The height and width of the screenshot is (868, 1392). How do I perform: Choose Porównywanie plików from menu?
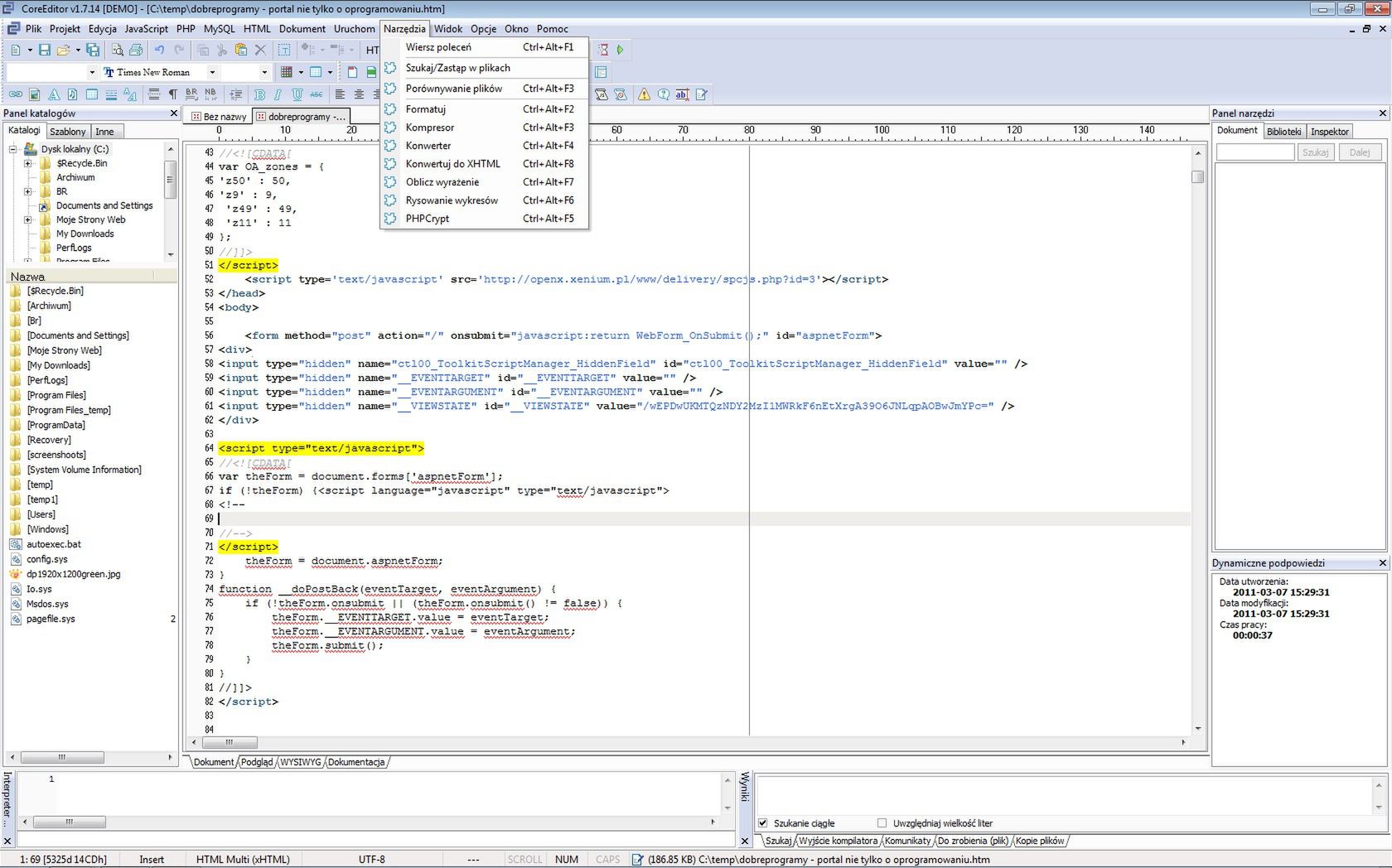[485, 89]
